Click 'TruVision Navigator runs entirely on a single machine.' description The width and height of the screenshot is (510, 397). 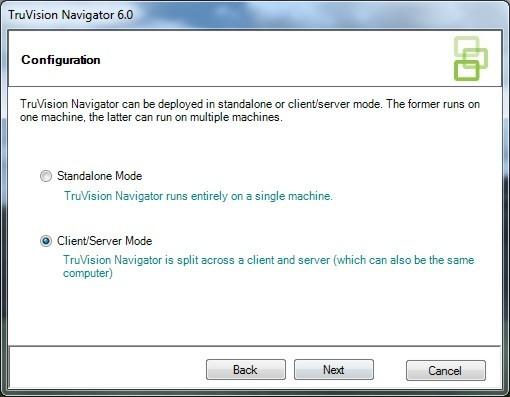tap(198, 196)
